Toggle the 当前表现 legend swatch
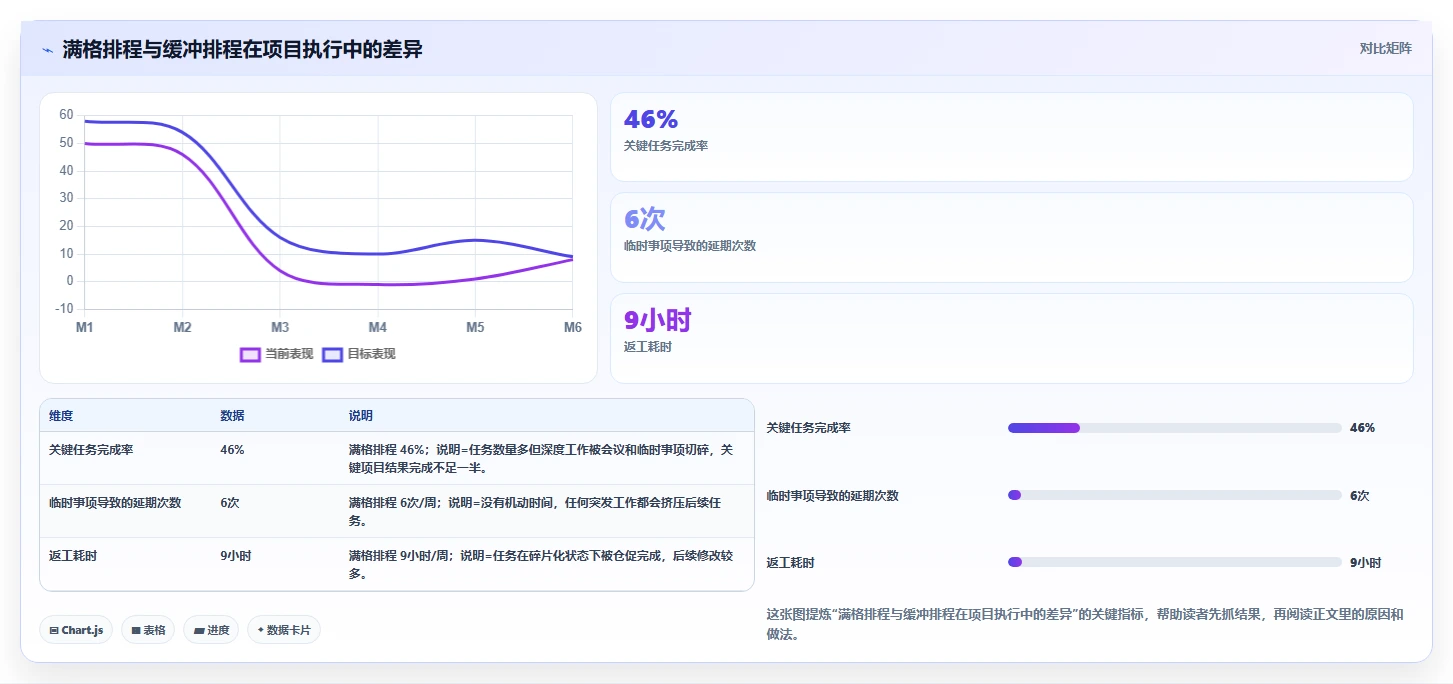Viewport: 1453px width, 684px height. click(x=250, y=354)
